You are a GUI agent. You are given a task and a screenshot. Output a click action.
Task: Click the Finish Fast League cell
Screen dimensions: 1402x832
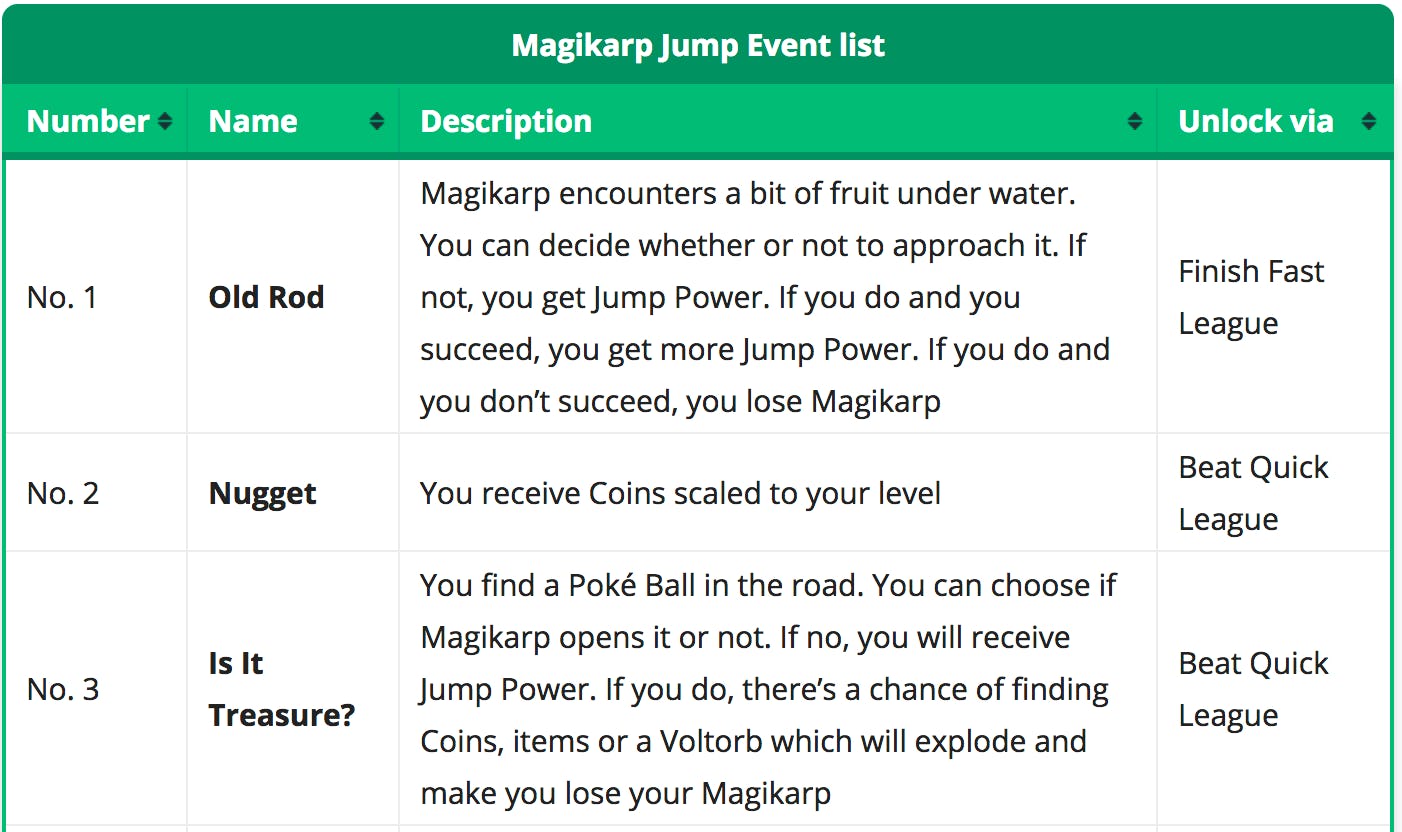[x=1251, y=297]
